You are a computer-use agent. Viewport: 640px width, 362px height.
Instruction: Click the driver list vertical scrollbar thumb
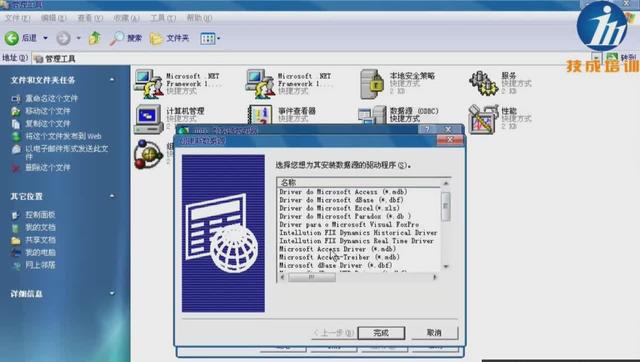click(x=446, y=206)
